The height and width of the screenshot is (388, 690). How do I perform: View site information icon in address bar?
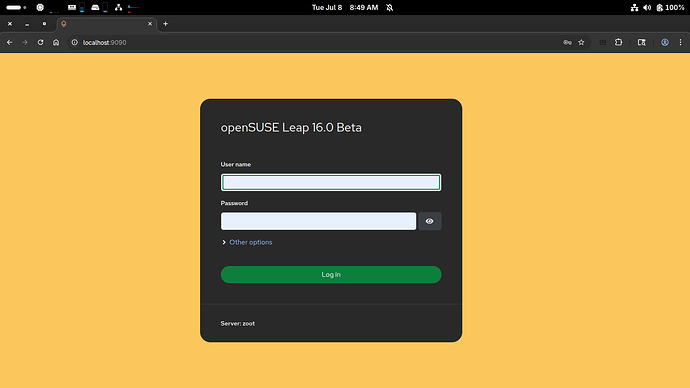(x=74, y=43)
